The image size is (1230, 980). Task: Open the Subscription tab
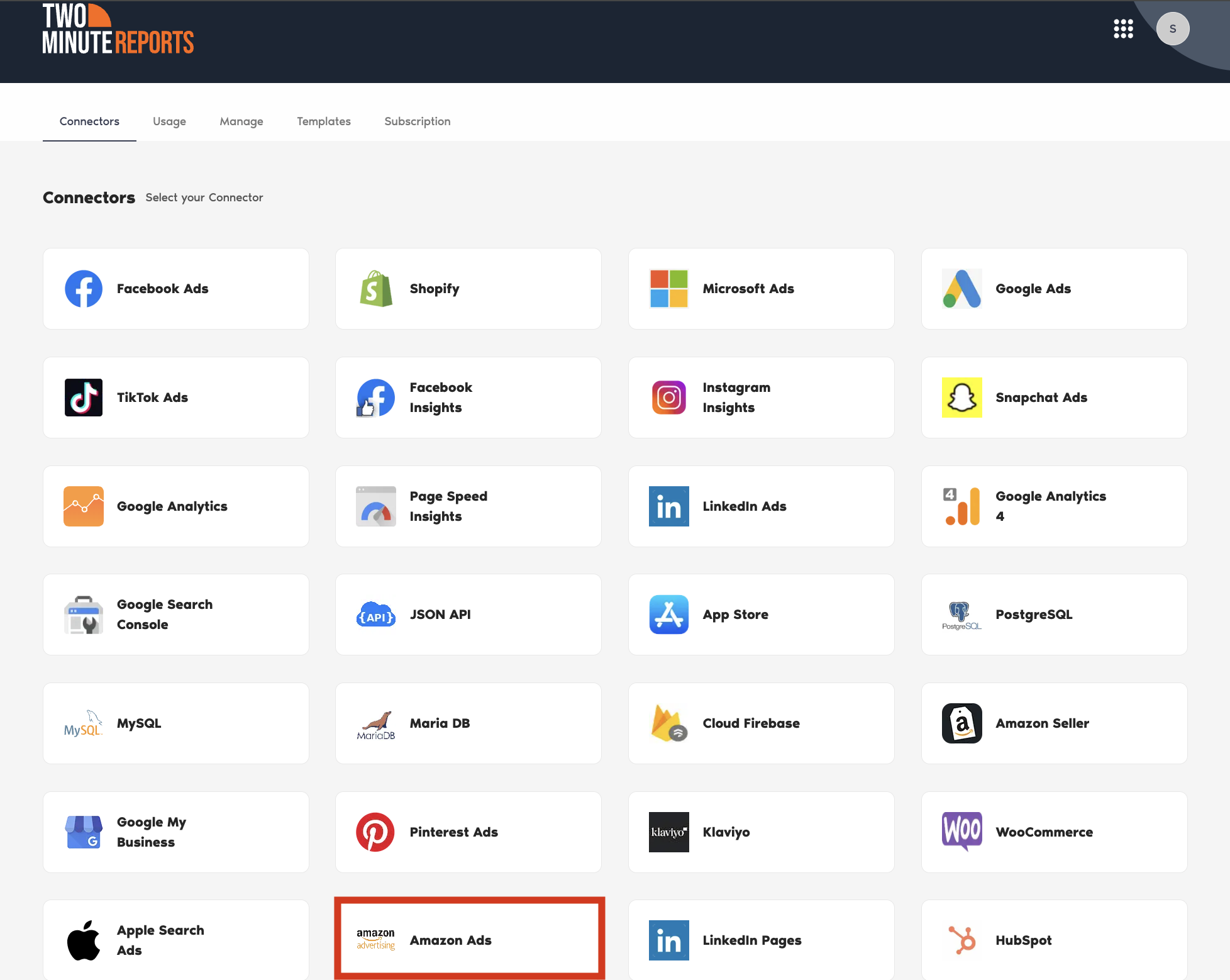pyautogui.click(x=418, y=121)
